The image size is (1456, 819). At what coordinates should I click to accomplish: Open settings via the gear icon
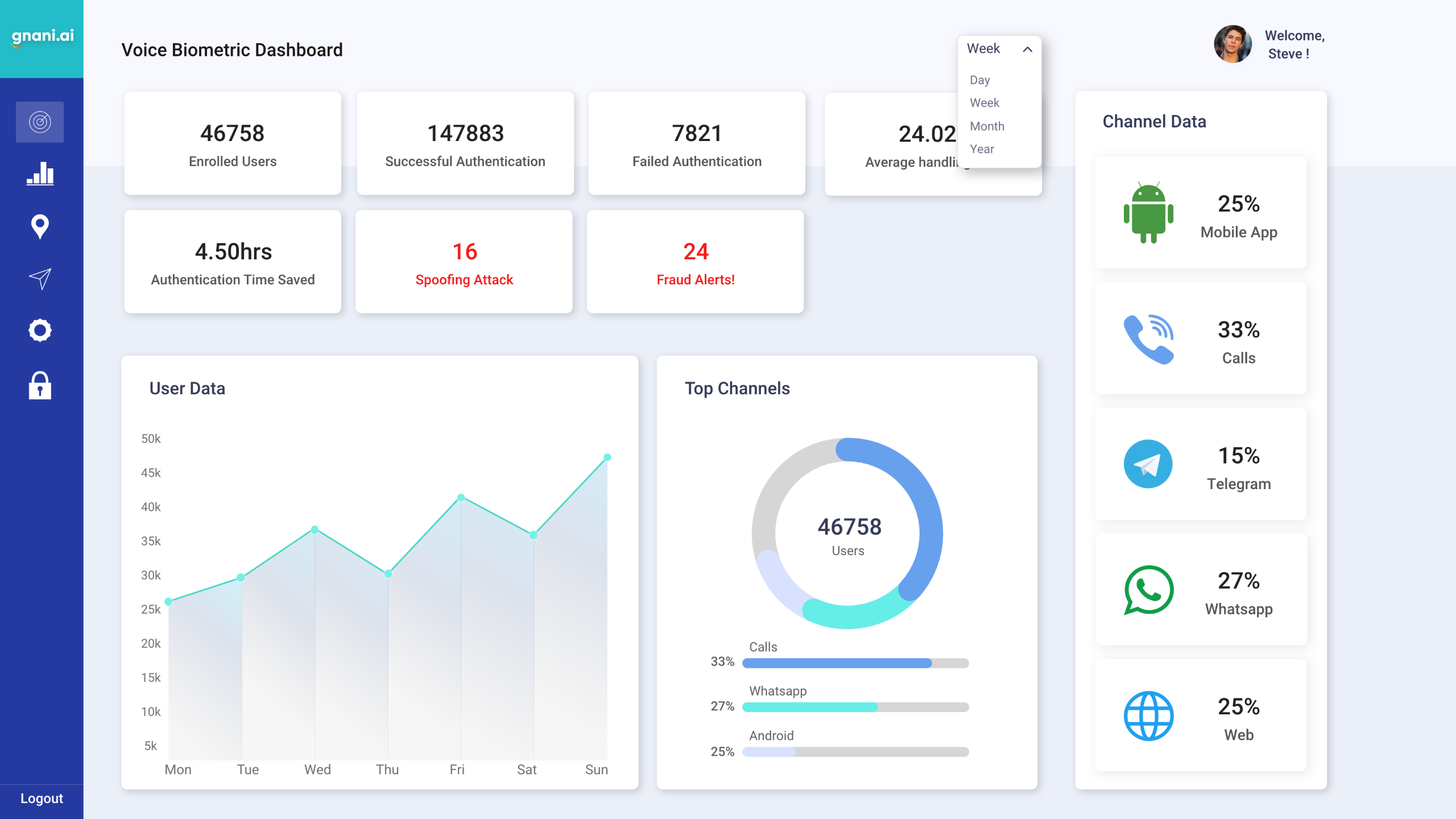tap(40, 330)
